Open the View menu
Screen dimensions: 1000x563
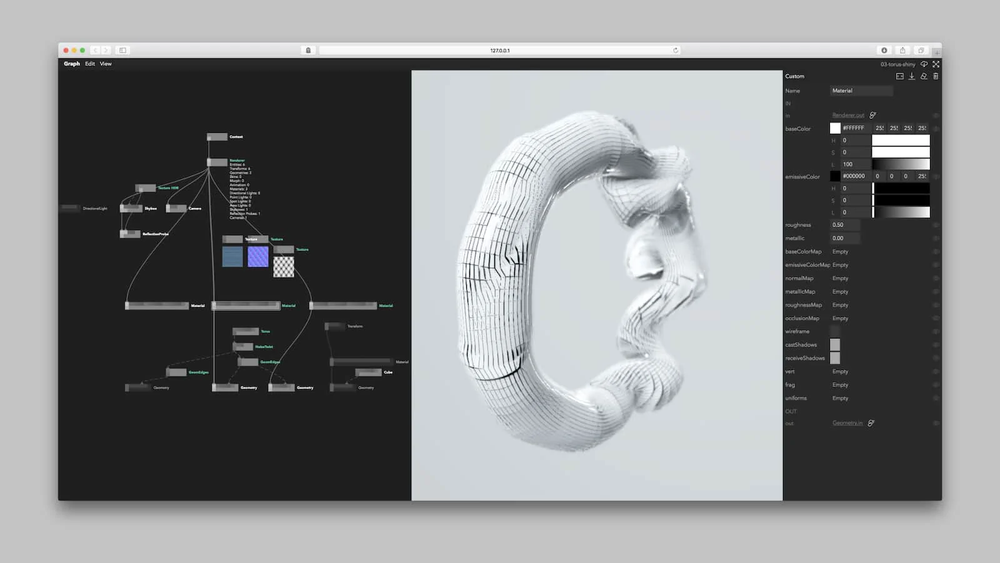pos(106,63)
